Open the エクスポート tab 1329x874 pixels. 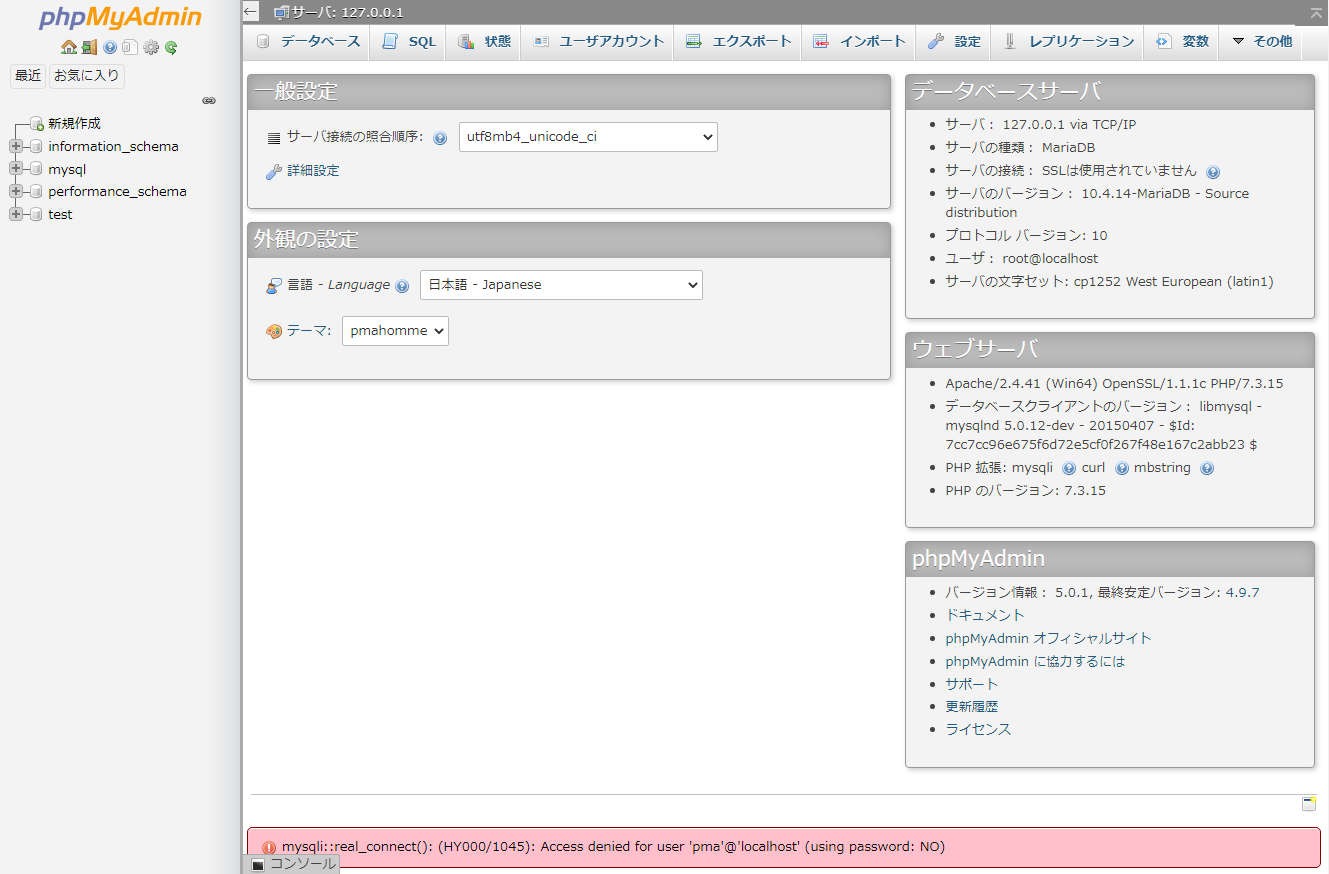[739, 42]
